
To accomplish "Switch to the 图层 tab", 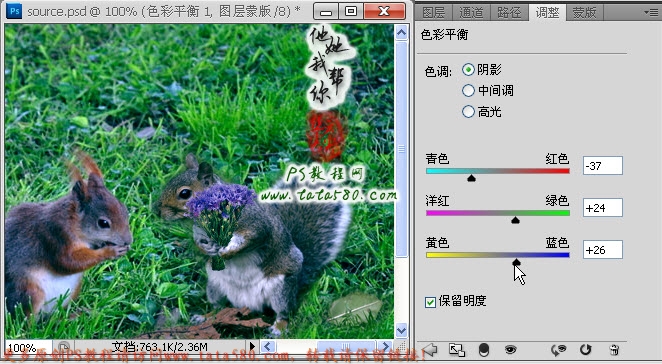I will click(x=434, y=13).
